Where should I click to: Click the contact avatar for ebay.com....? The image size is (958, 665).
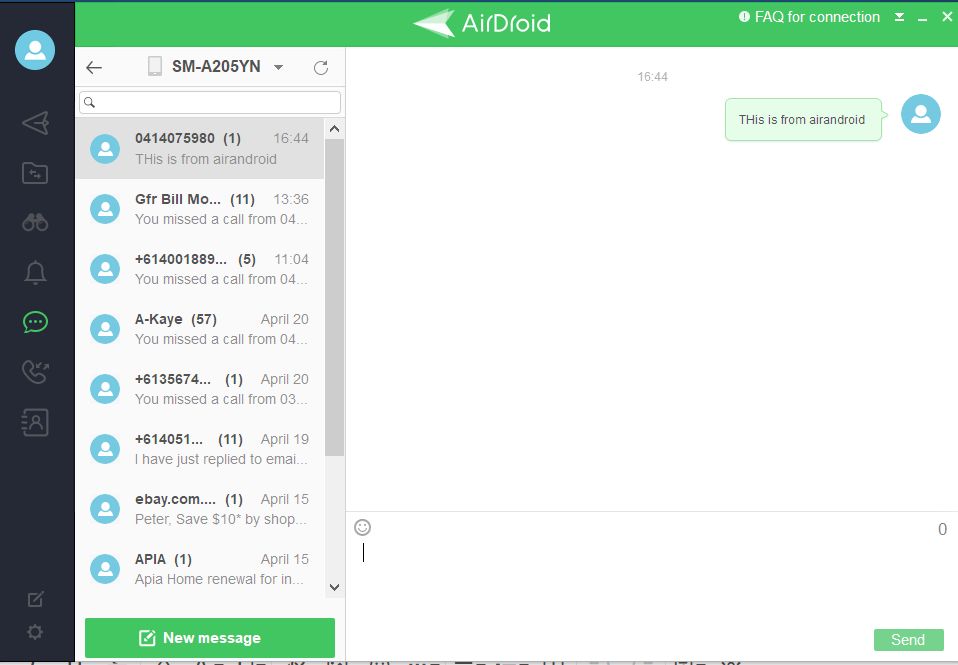[x=105, y=509]
